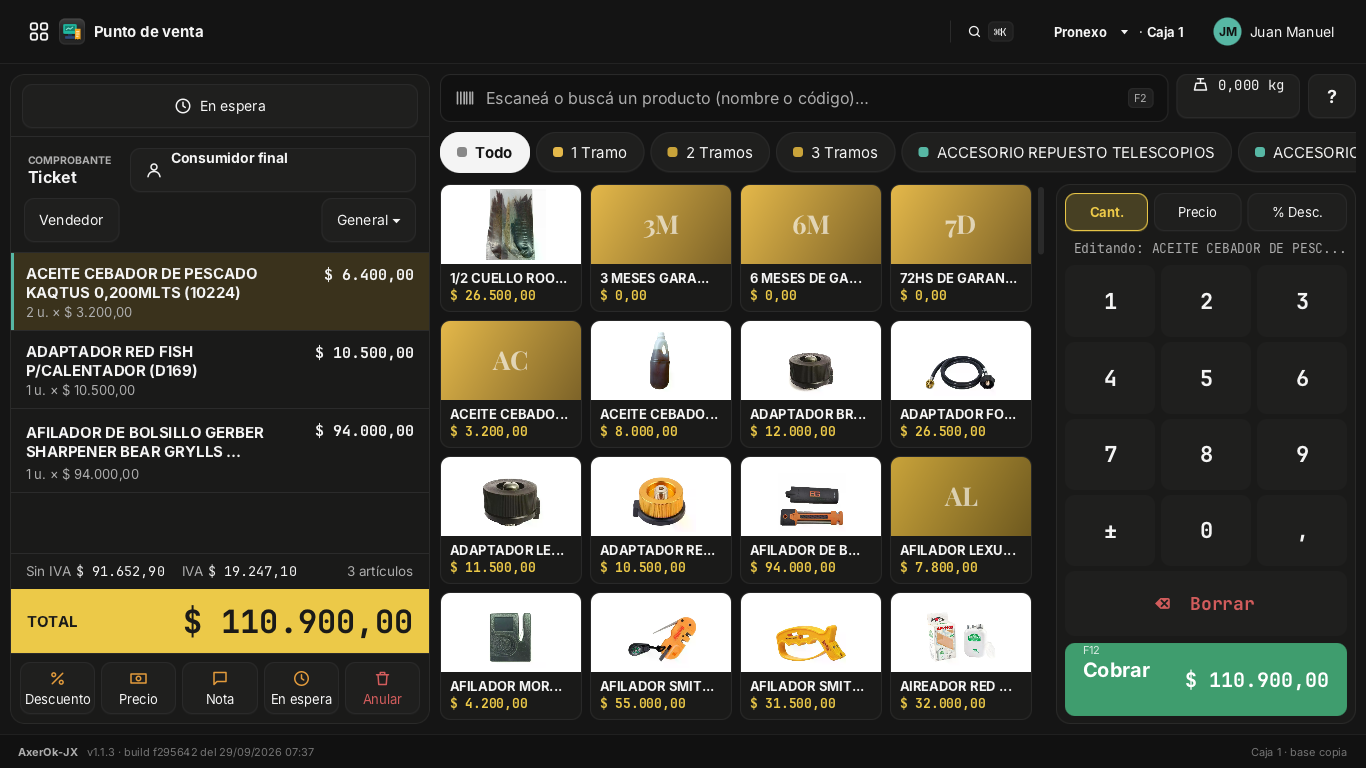1366x768 pixels.
Task: Click the barcode scanner icon
Action: click(x=465, y=98)
